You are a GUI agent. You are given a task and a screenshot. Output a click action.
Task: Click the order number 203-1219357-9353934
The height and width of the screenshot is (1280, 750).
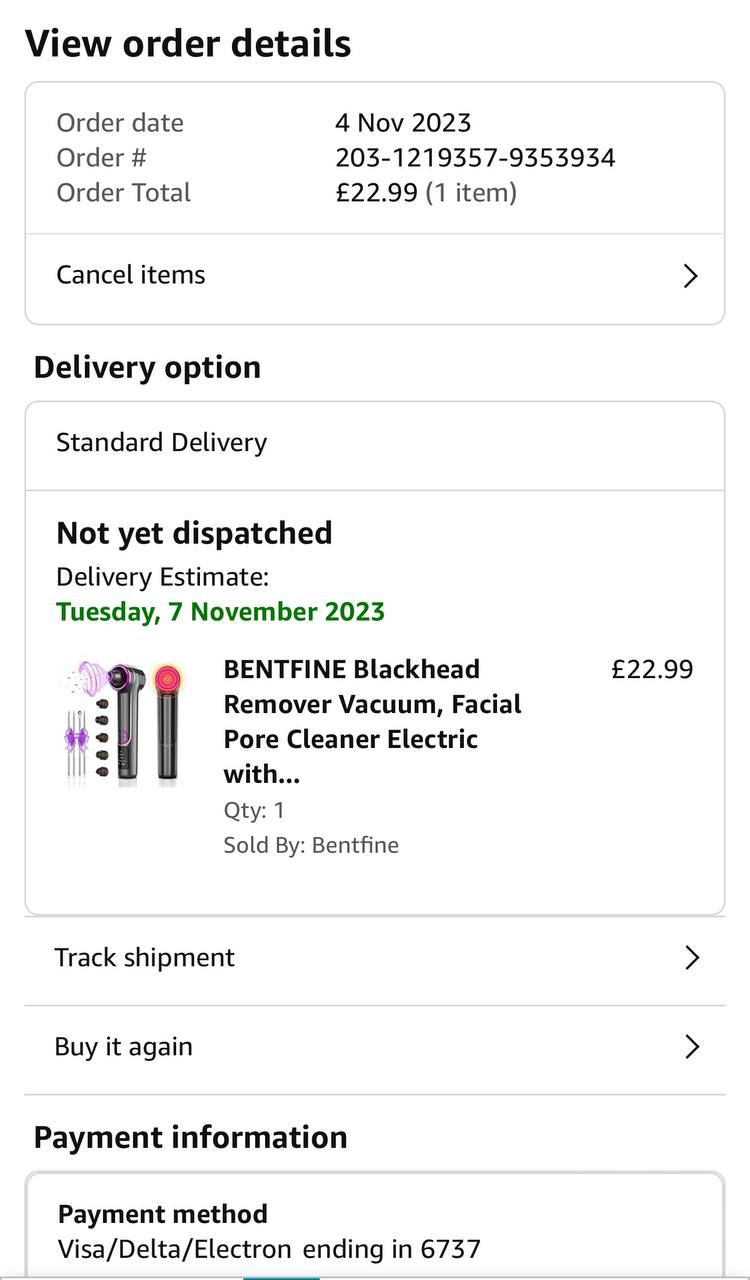coord(475,158)
